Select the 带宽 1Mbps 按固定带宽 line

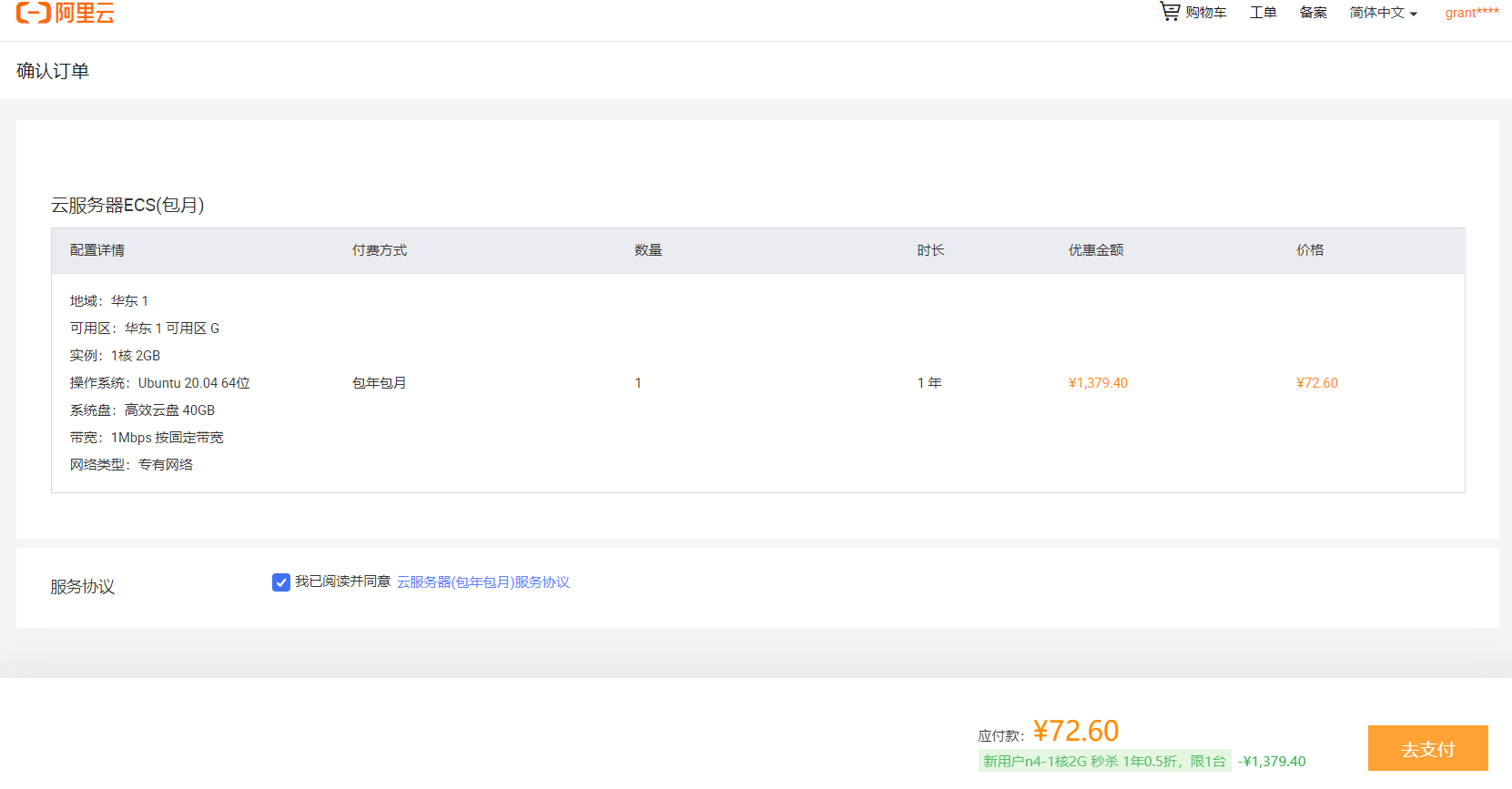(147, 438)
